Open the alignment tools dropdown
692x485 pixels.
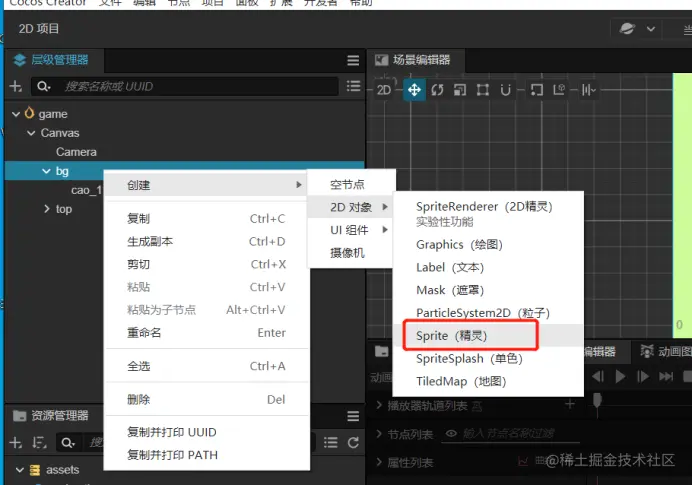(588, 90)
